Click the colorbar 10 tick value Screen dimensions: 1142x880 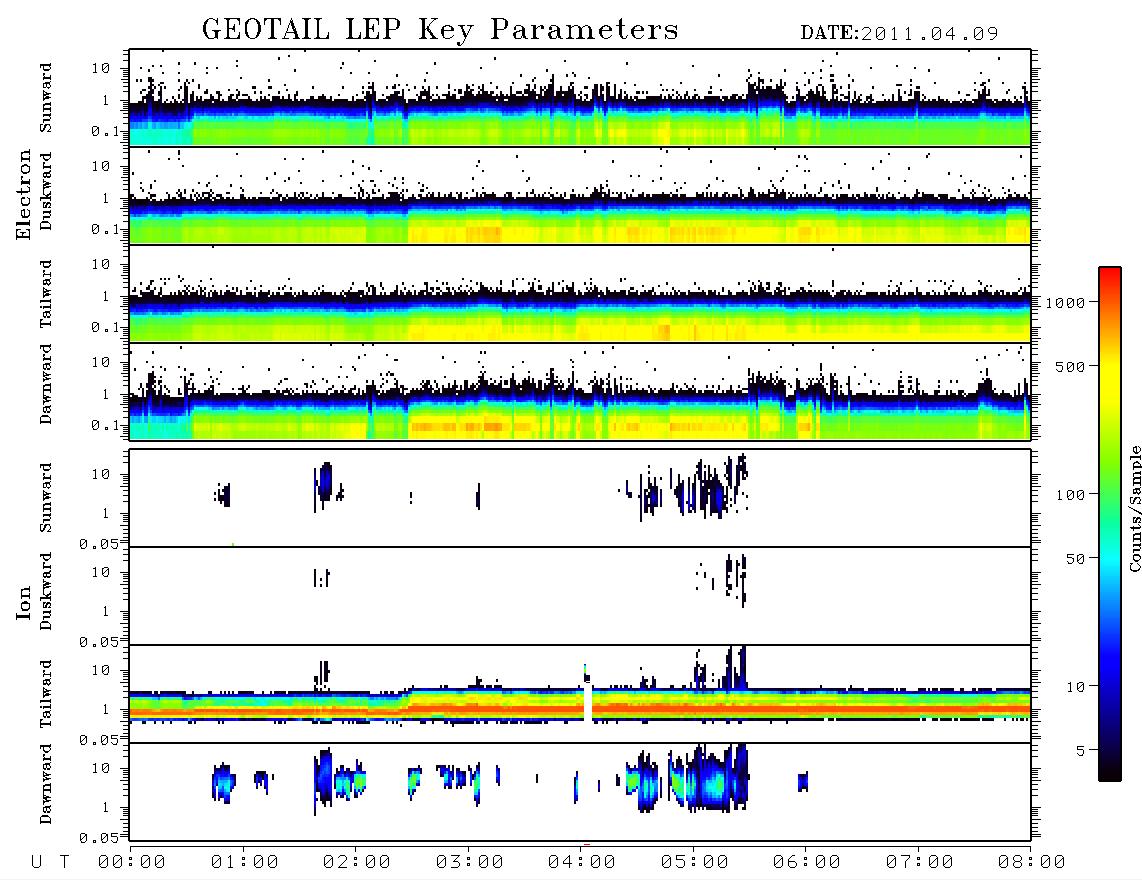1076,687
